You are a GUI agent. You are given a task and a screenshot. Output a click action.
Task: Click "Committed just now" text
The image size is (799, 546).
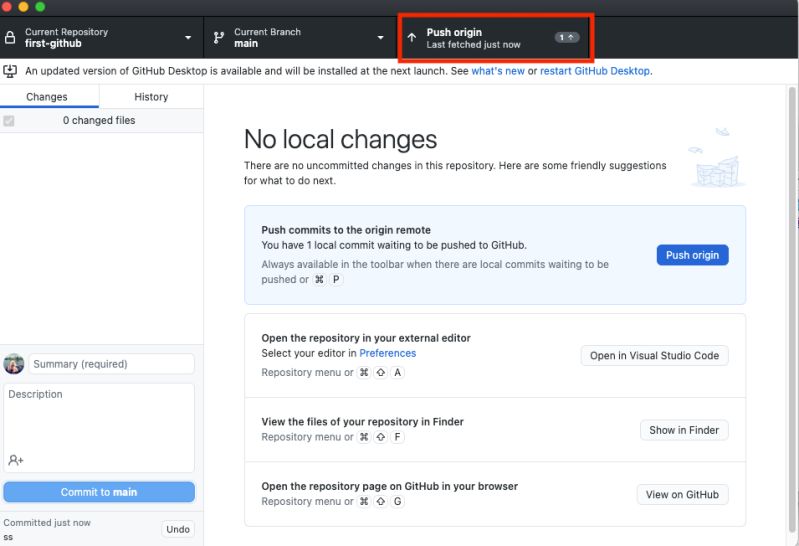coord(47,523)
